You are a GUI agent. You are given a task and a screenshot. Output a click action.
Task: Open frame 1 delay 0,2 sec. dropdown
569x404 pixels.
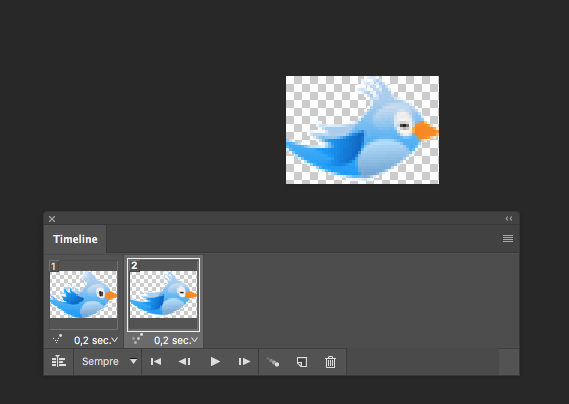96,340
